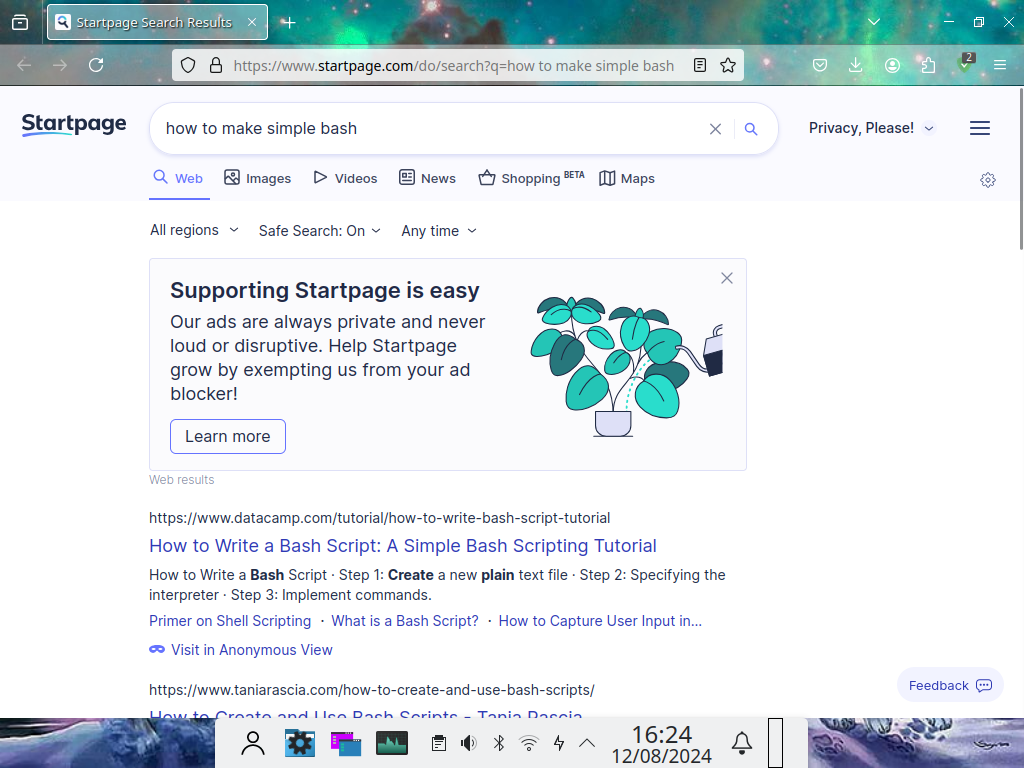Image resolution: width=1024 pixels, height=768 pixels.
Task: Open the Bluetooth tray icon
Action: click(x=499, y=743)
